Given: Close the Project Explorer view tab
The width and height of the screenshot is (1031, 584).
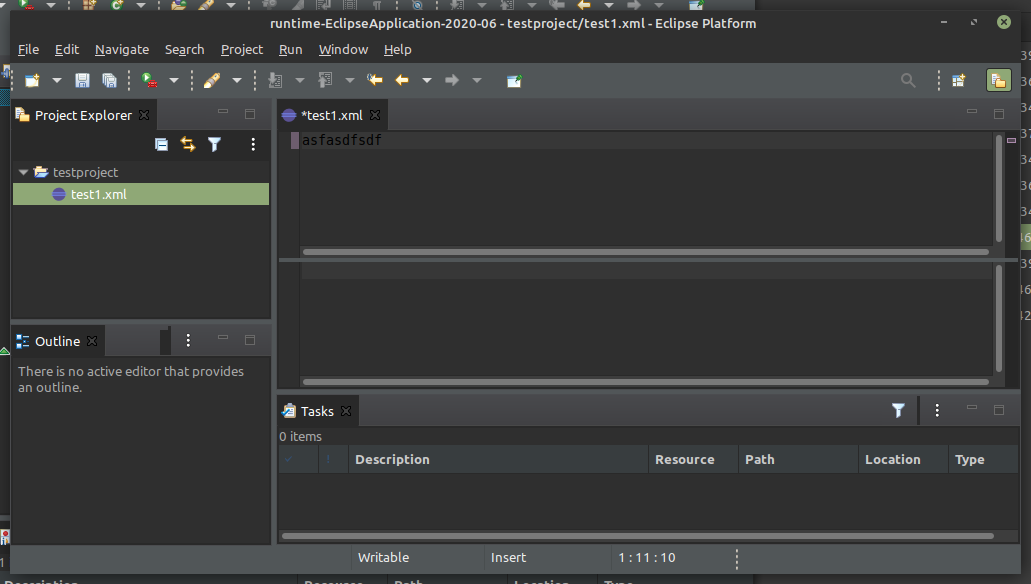Looking at the screenshot, I should [x=144, y=115].
